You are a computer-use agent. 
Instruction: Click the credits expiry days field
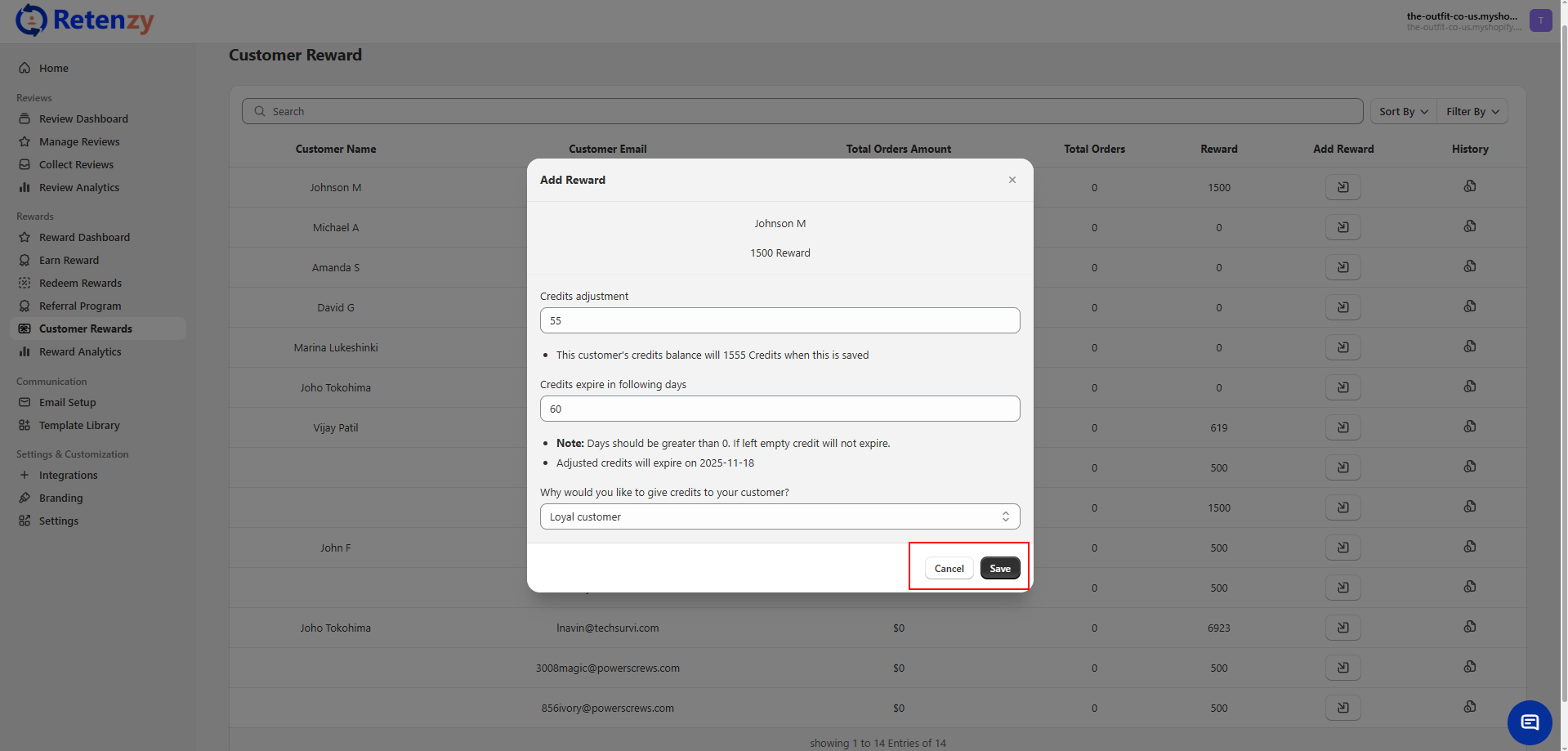[x=780, y=409]
